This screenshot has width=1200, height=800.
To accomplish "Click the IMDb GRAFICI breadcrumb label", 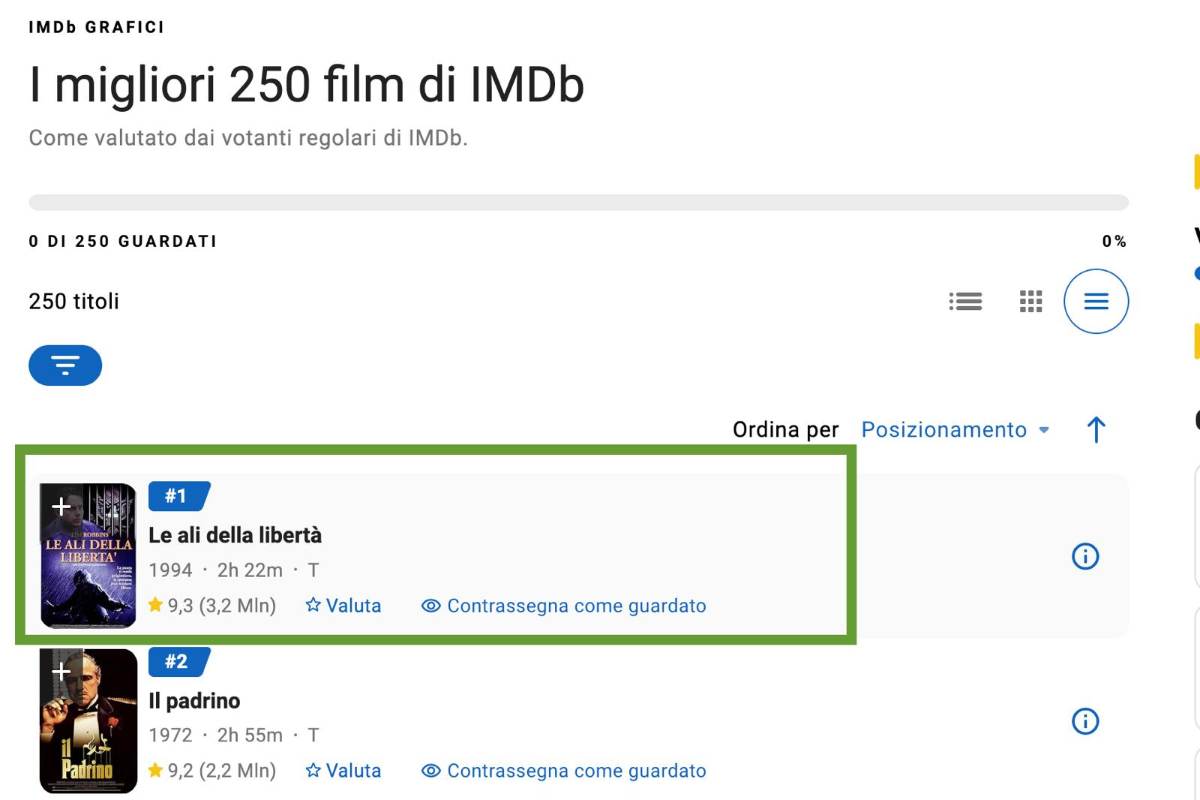I will click(96, 26).
